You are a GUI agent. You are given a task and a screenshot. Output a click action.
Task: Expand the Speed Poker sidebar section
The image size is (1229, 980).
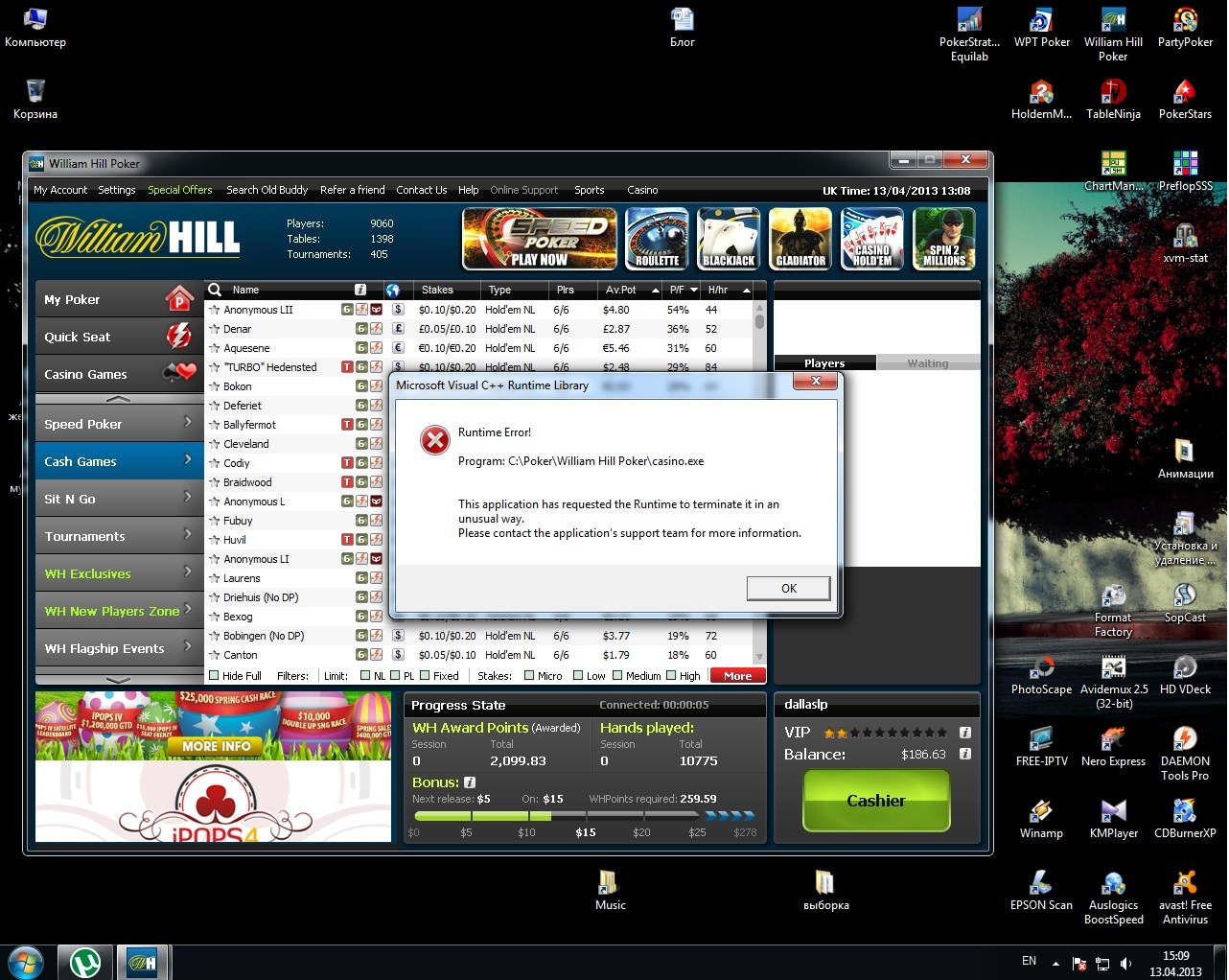click(119, 424)
